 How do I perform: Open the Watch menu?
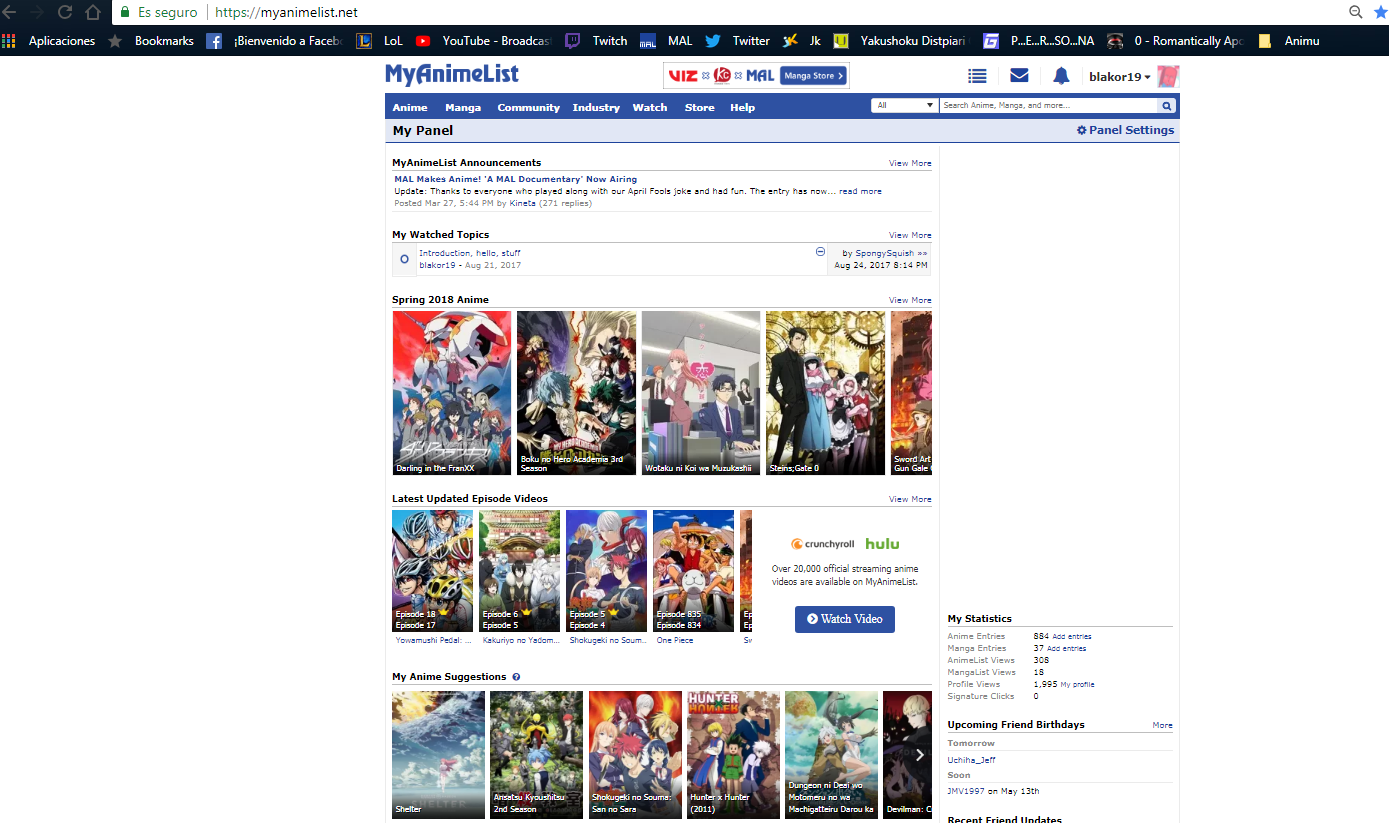(650, 107)
